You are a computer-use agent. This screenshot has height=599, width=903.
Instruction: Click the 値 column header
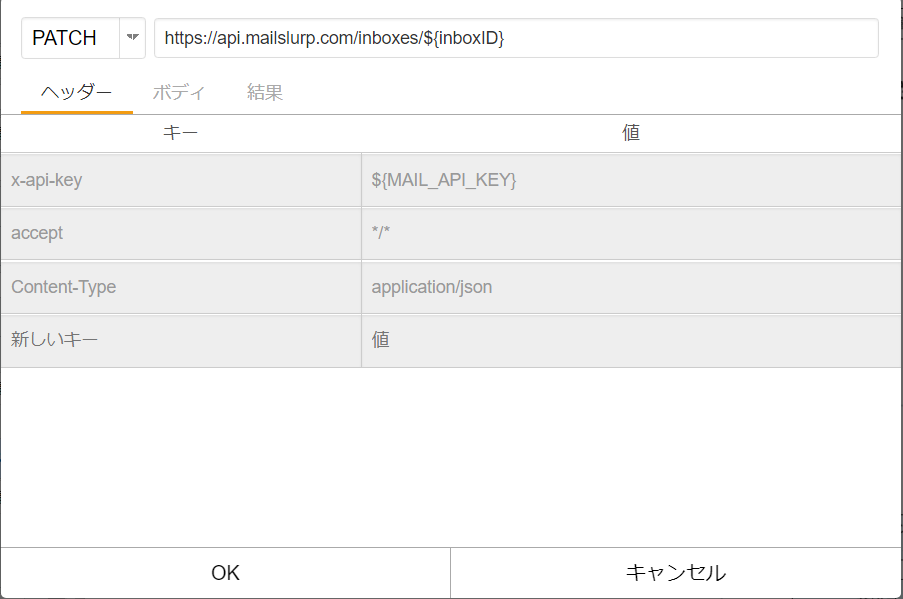[631, 133]
